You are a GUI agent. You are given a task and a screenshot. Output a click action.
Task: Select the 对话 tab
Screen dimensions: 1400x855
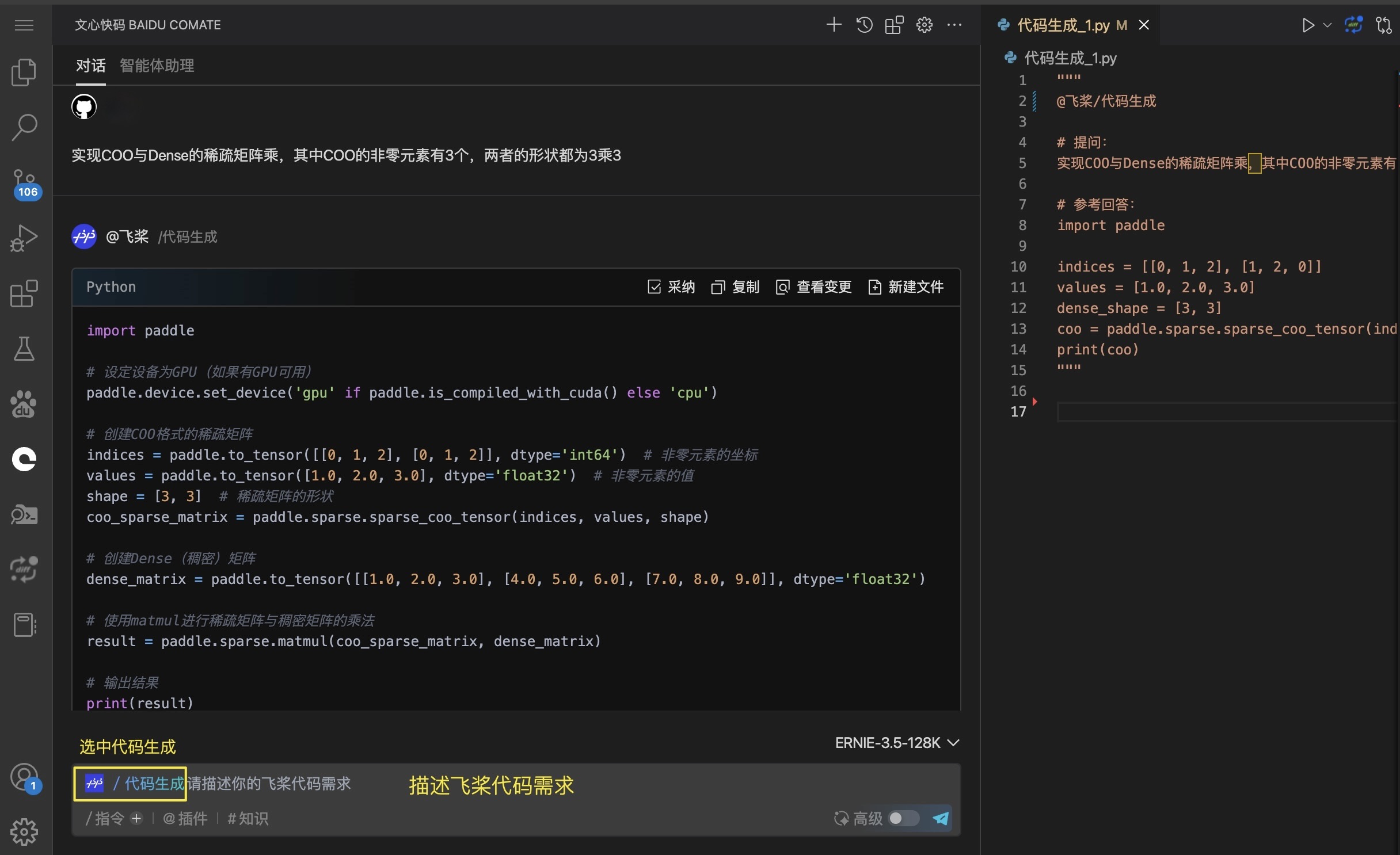90,66
